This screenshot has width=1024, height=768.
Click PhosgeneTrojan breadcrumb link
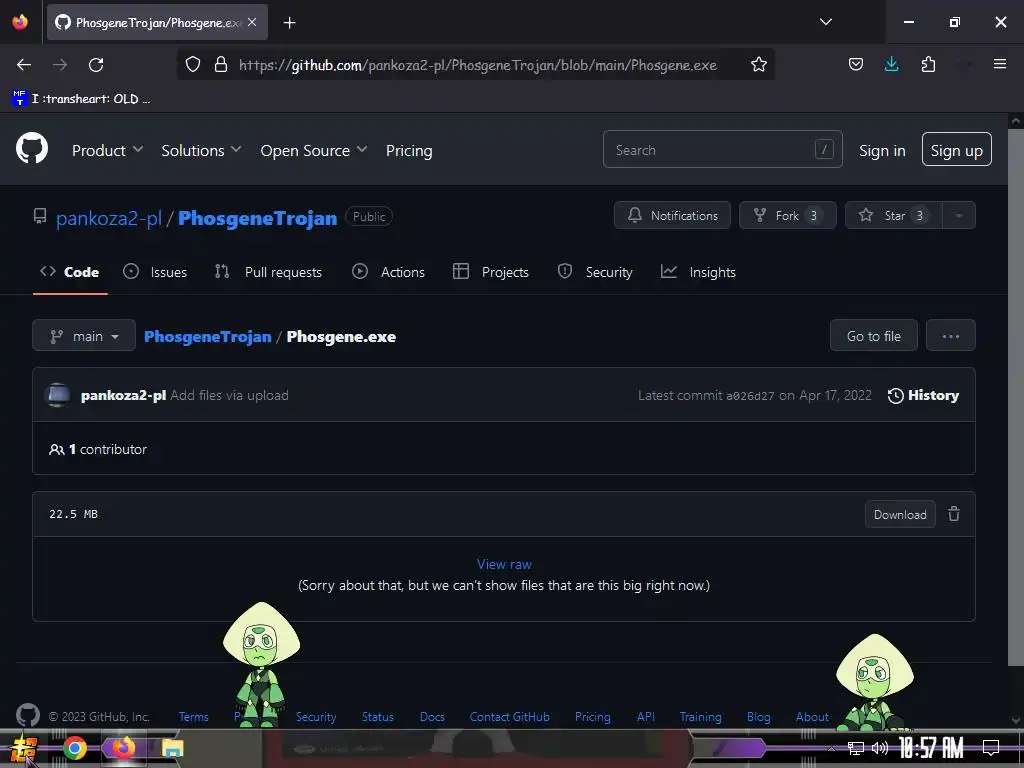207,336
